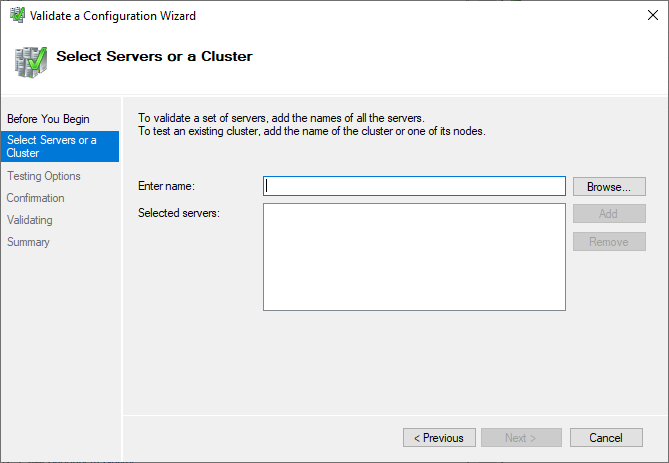Click inside the Selected servers list box
The height and width of the screenshot is (463, 669).
pos(414,257)
